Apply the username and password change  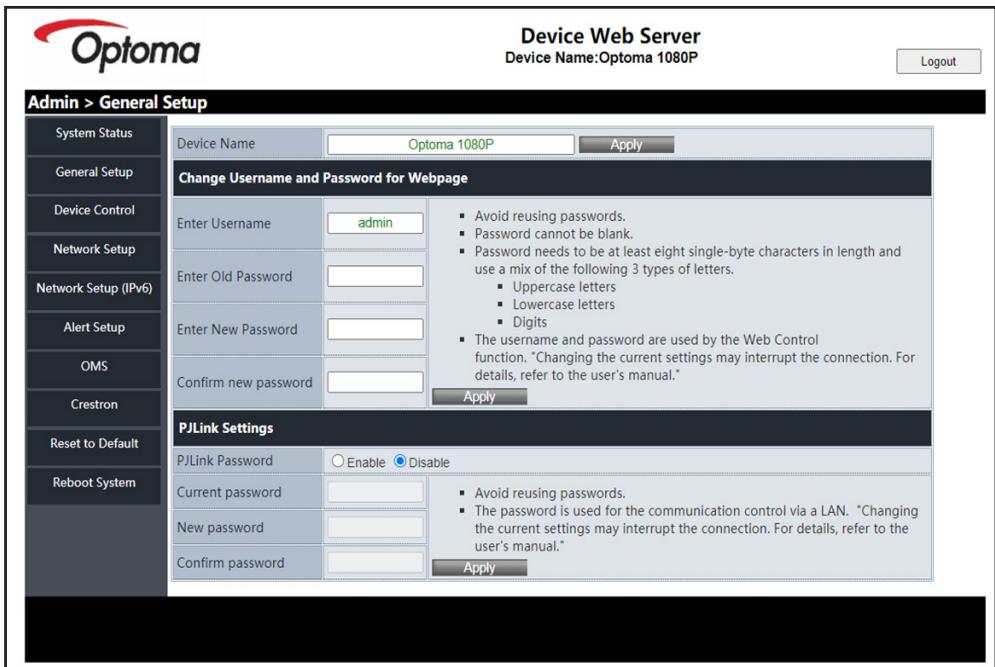coord(479,397)
